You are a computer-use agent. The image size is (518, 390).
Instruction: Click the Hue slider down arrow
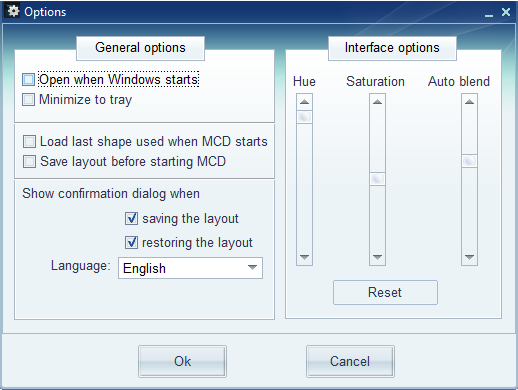304,257
